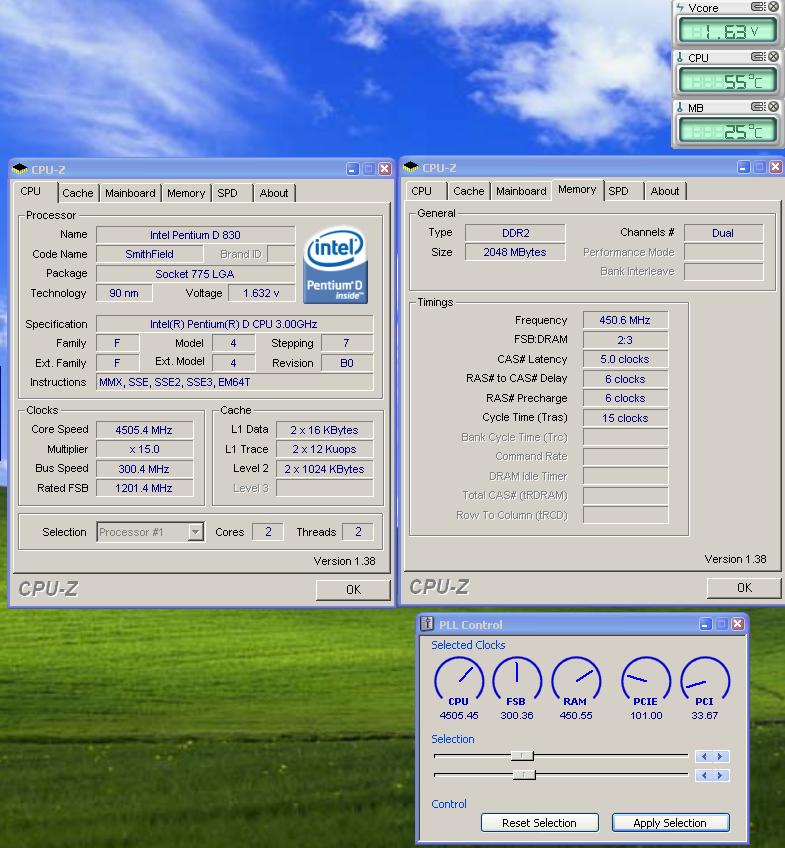The width and height of the screenshot is (785, 848).
Task: Click chip icon in left CPU-Z title bar
Action: [20, 169]
